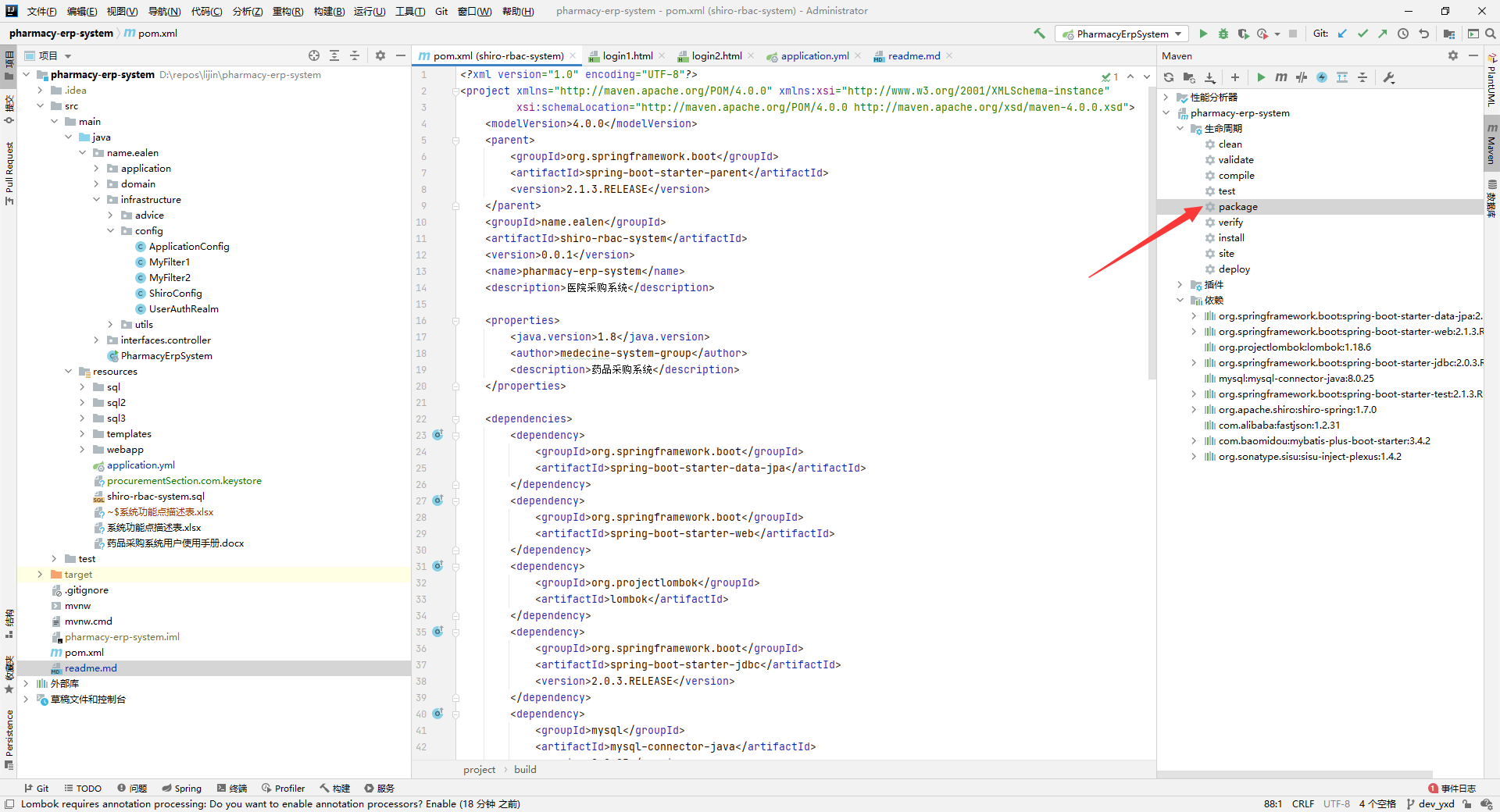Add Maven project with plus icon

[x=1235, y=77]
